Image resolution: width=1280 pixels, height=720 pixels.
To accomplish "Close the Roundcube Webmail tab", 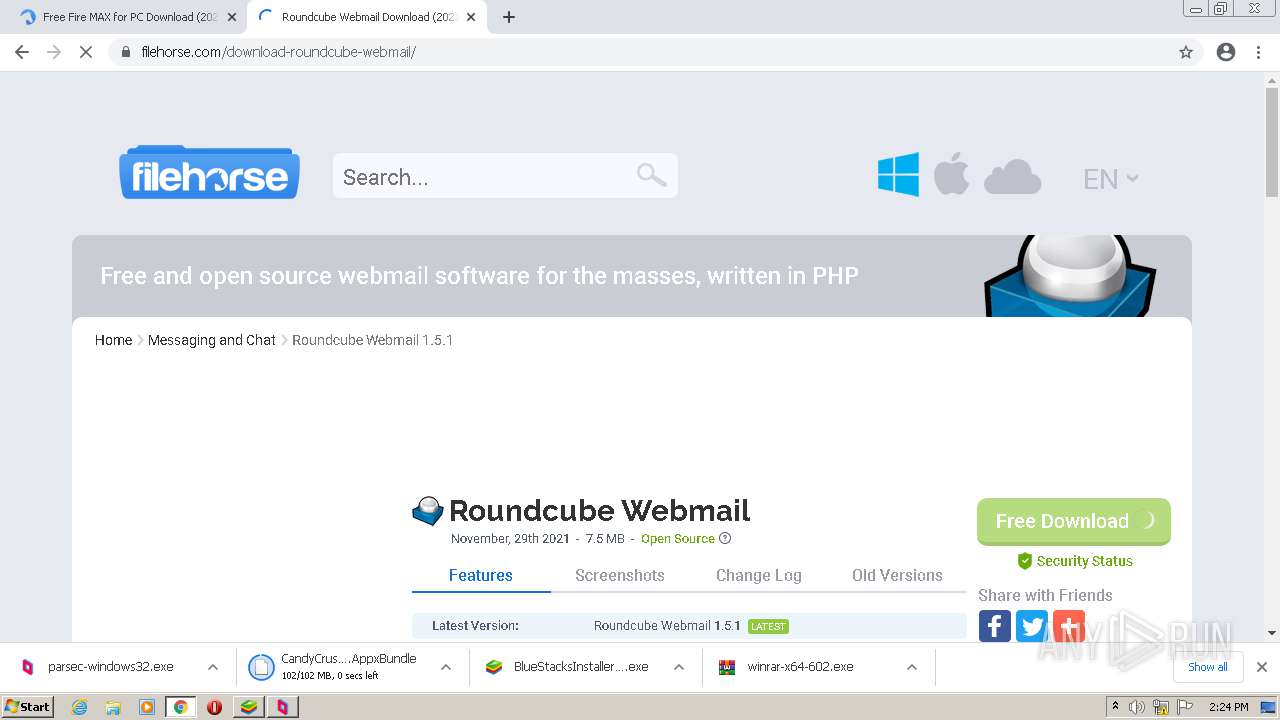I will (471, 17).
